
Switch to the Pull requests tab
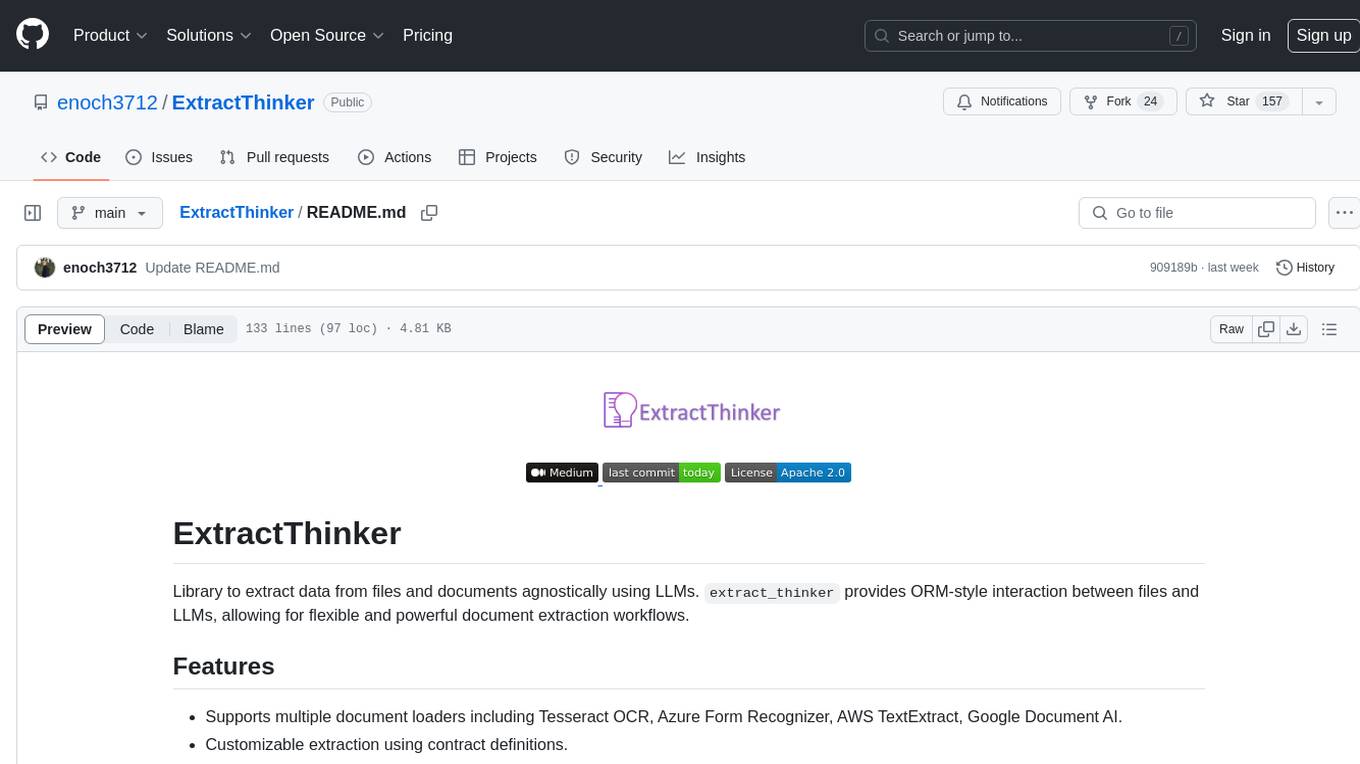(274, 157)
